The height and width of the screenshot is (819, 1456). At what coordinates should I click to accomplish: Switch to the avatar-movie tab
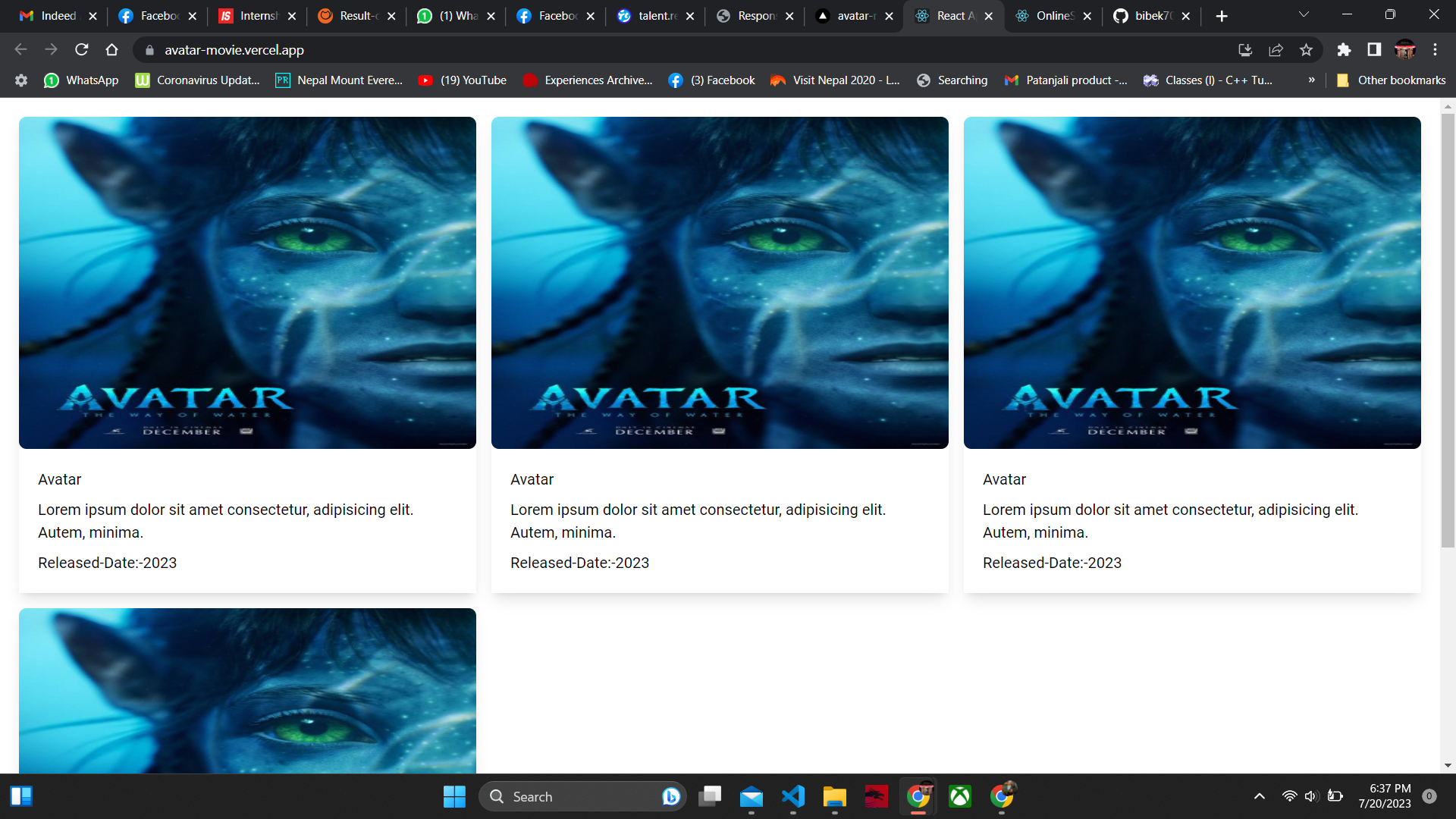(852, 16)
